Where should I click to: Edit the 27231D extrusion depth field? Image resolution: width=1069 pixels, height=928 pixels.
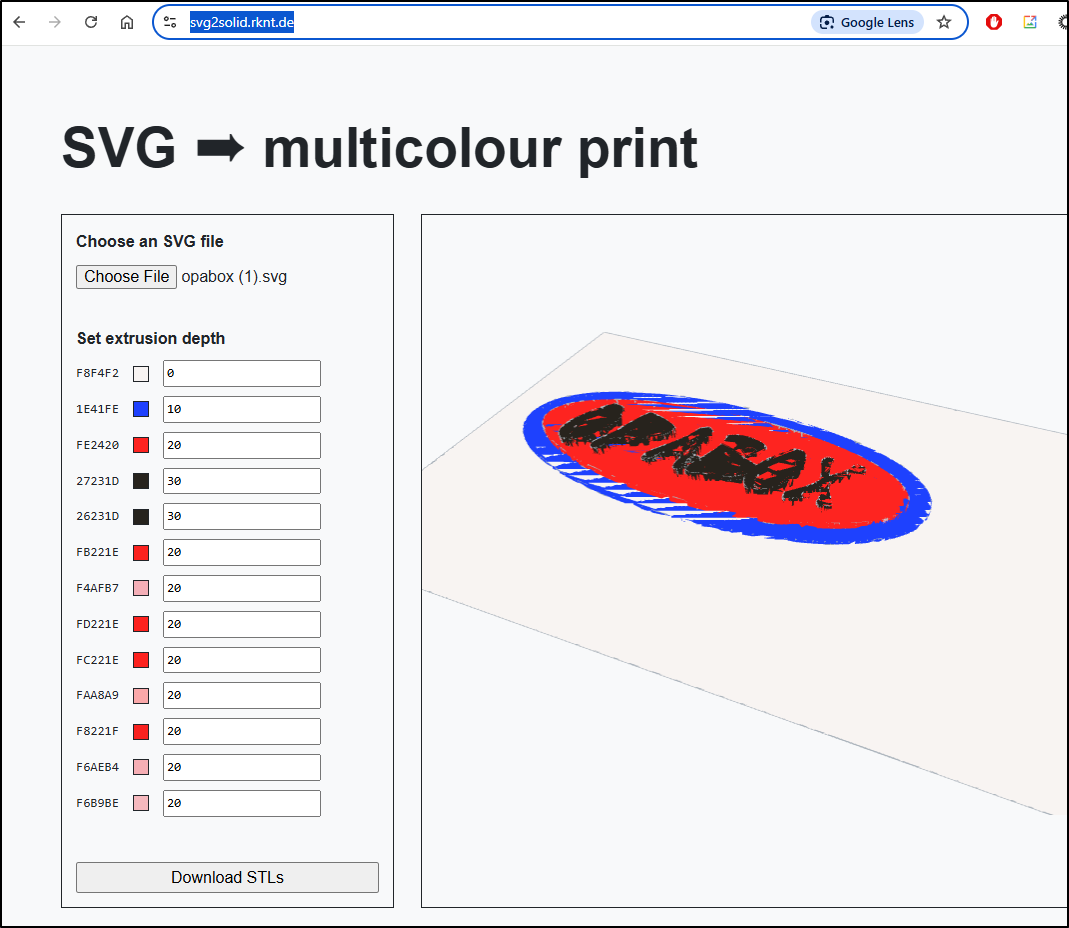[x=241, y=481]
